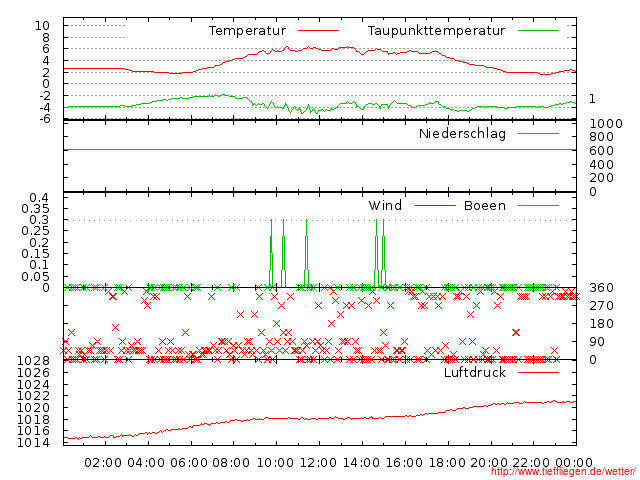Select the -2 temperature axis value
Viewport: 640px width, 480px height.
44,96
